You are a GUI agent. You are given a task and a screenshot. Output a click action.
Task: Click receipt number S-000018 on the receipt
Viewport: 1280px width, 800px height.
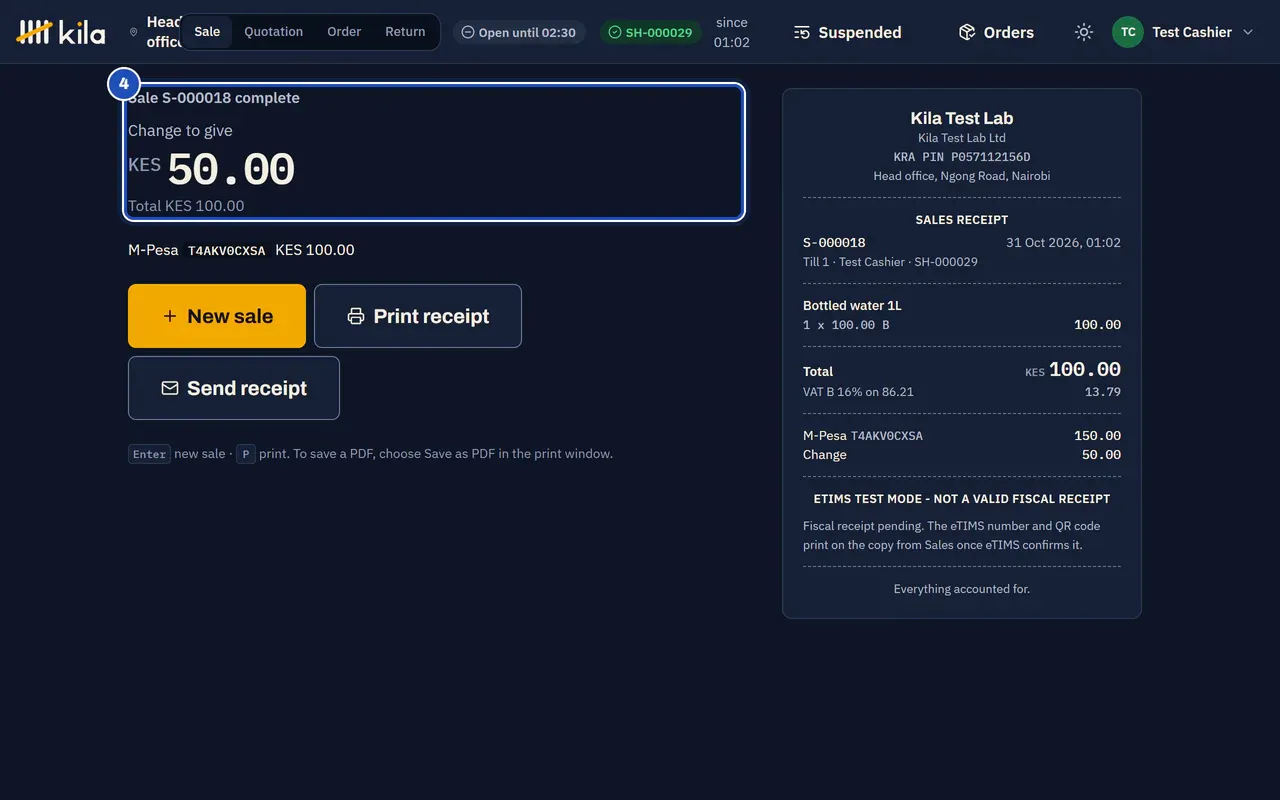pos(834,243)
